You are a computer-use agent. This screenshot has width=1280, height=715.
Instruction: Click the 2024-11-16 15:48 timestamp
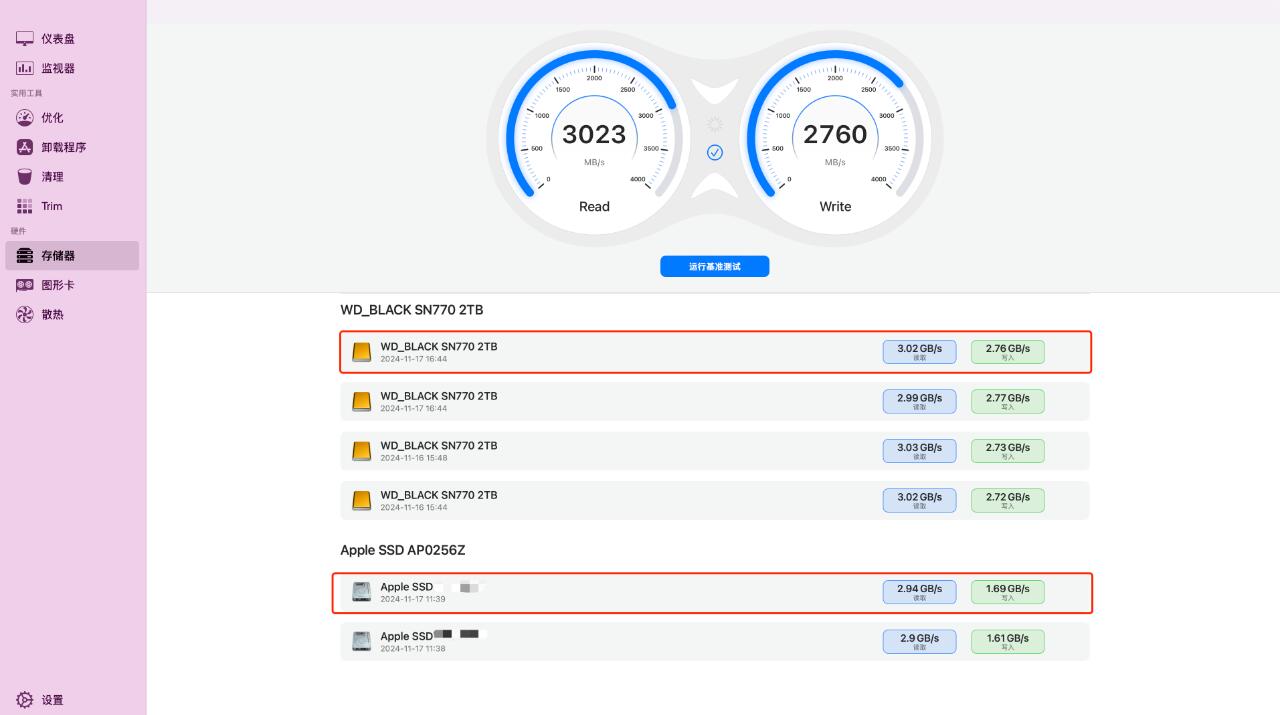pos(414,458)
